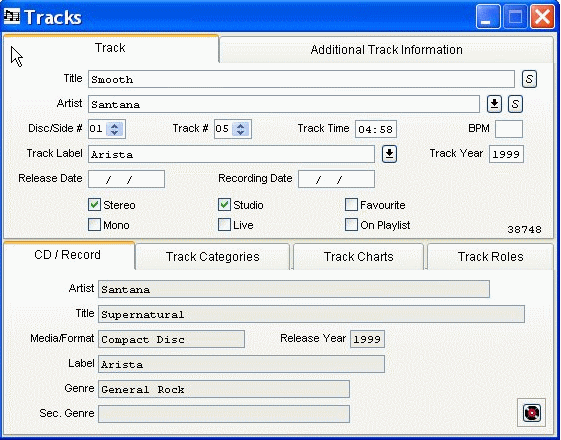Select the CD / Record tab
Viewport: 561px width, 440px height.
click(68, 255)
